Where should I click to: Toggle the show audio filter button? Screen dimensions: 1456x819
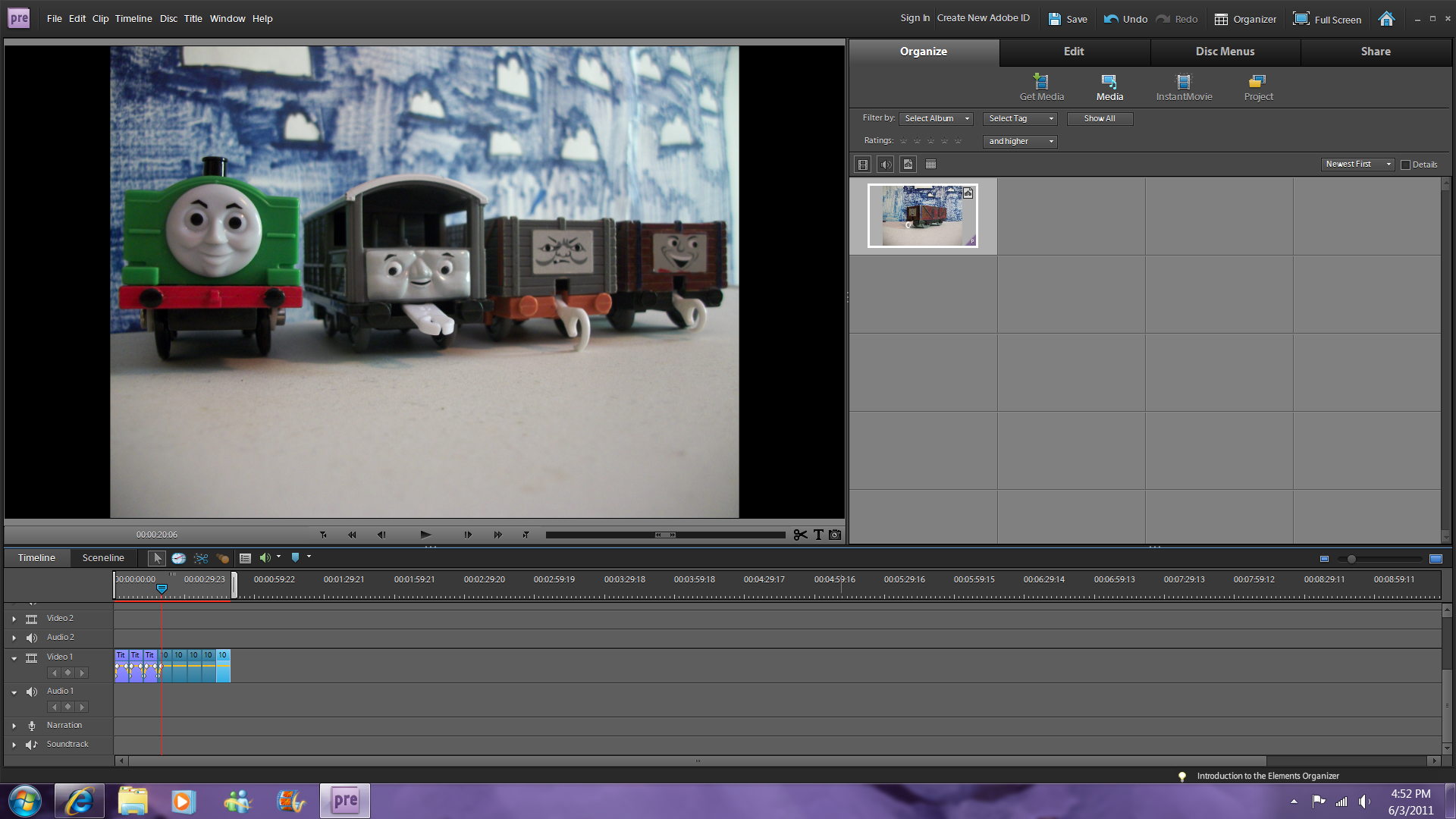tap(885, 165)
